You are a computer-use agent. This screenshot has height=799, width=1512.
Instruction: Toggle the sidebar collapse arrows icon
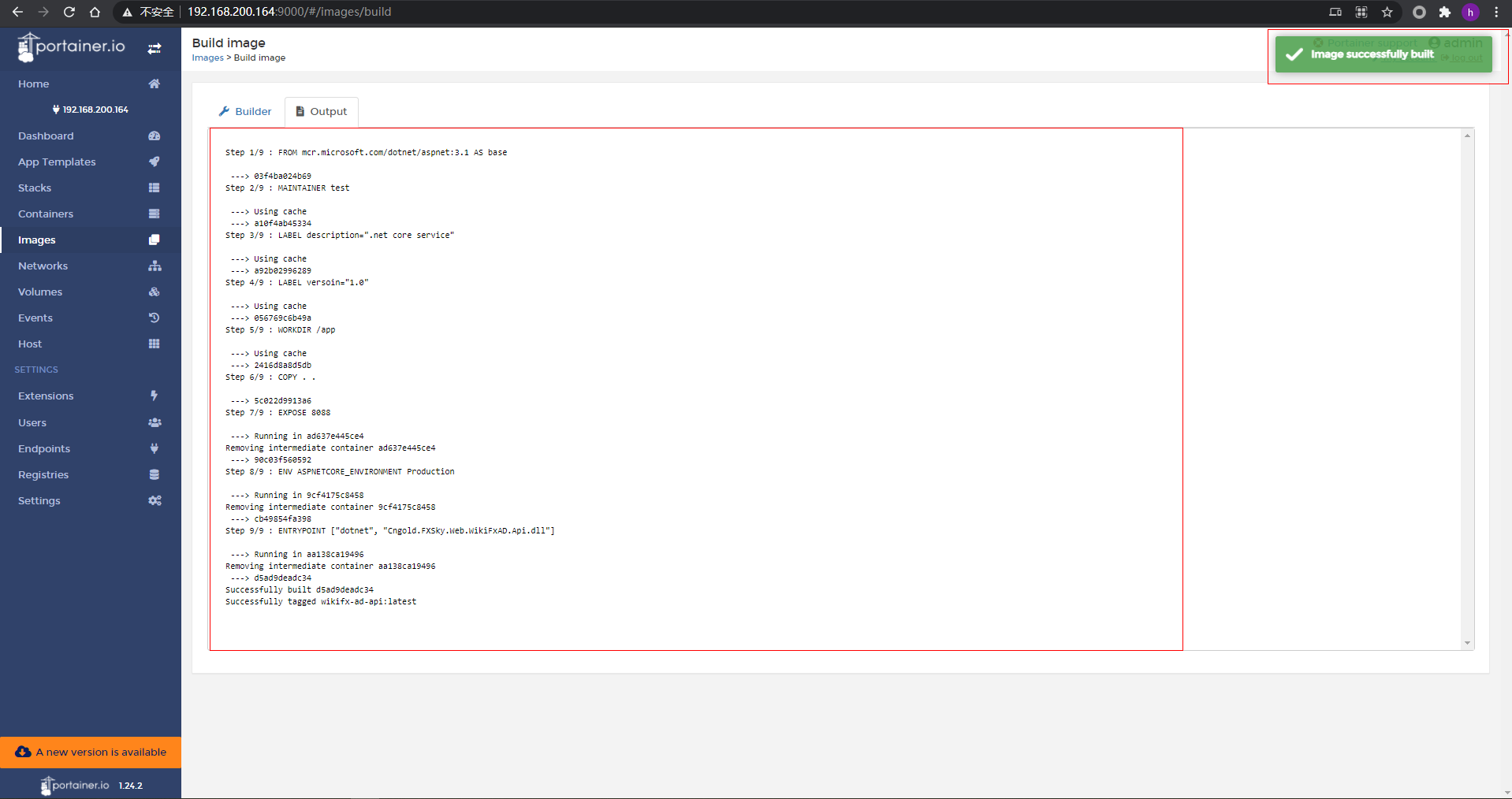155,48
